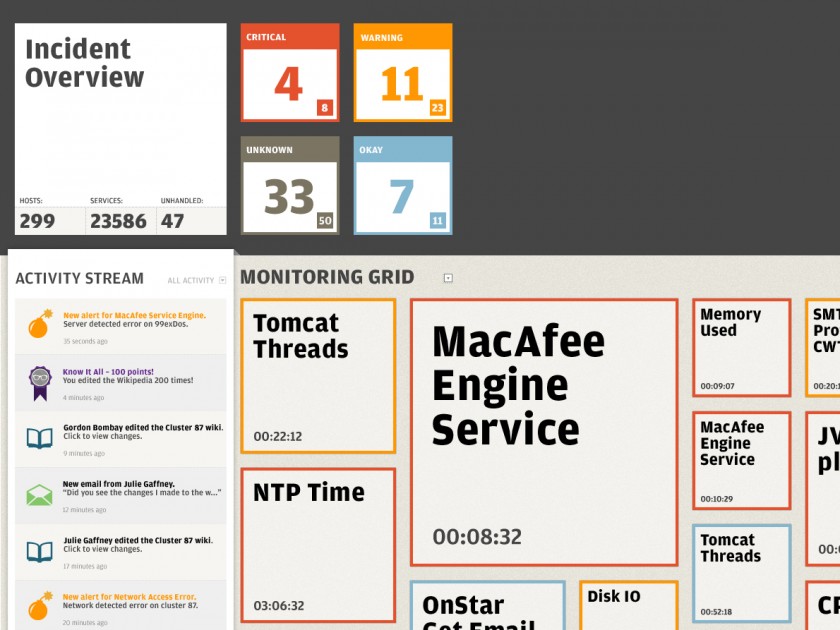Click the bomb icon for MacAfee Service Engine alert
The image size is (840, 630).
(41, 323)
